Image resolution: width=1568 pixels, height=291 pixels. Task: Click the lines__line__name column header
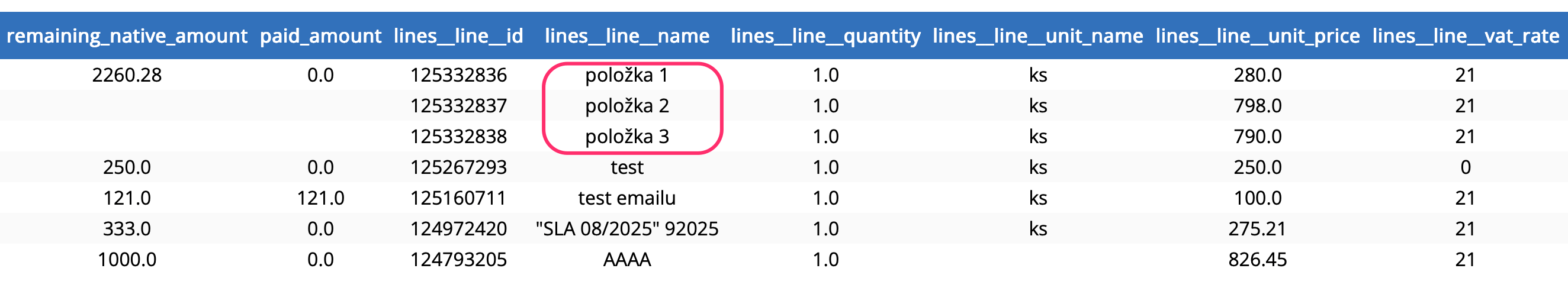[x=627, y=36]
